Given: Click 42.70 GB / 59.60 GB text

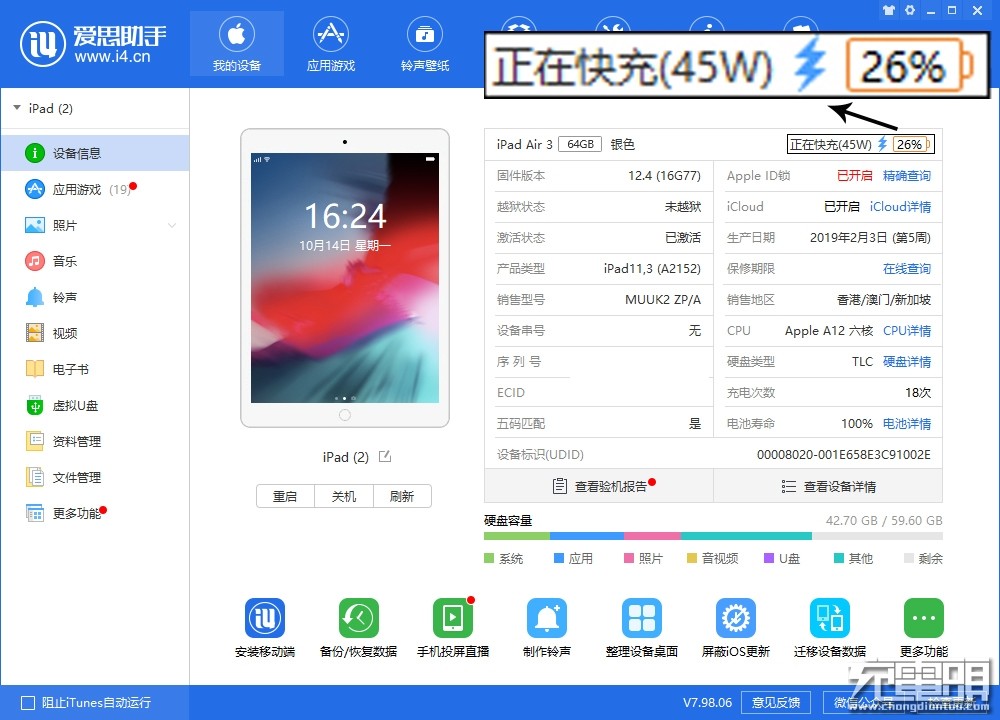Looking at the screenshot, I should [883, 520].
